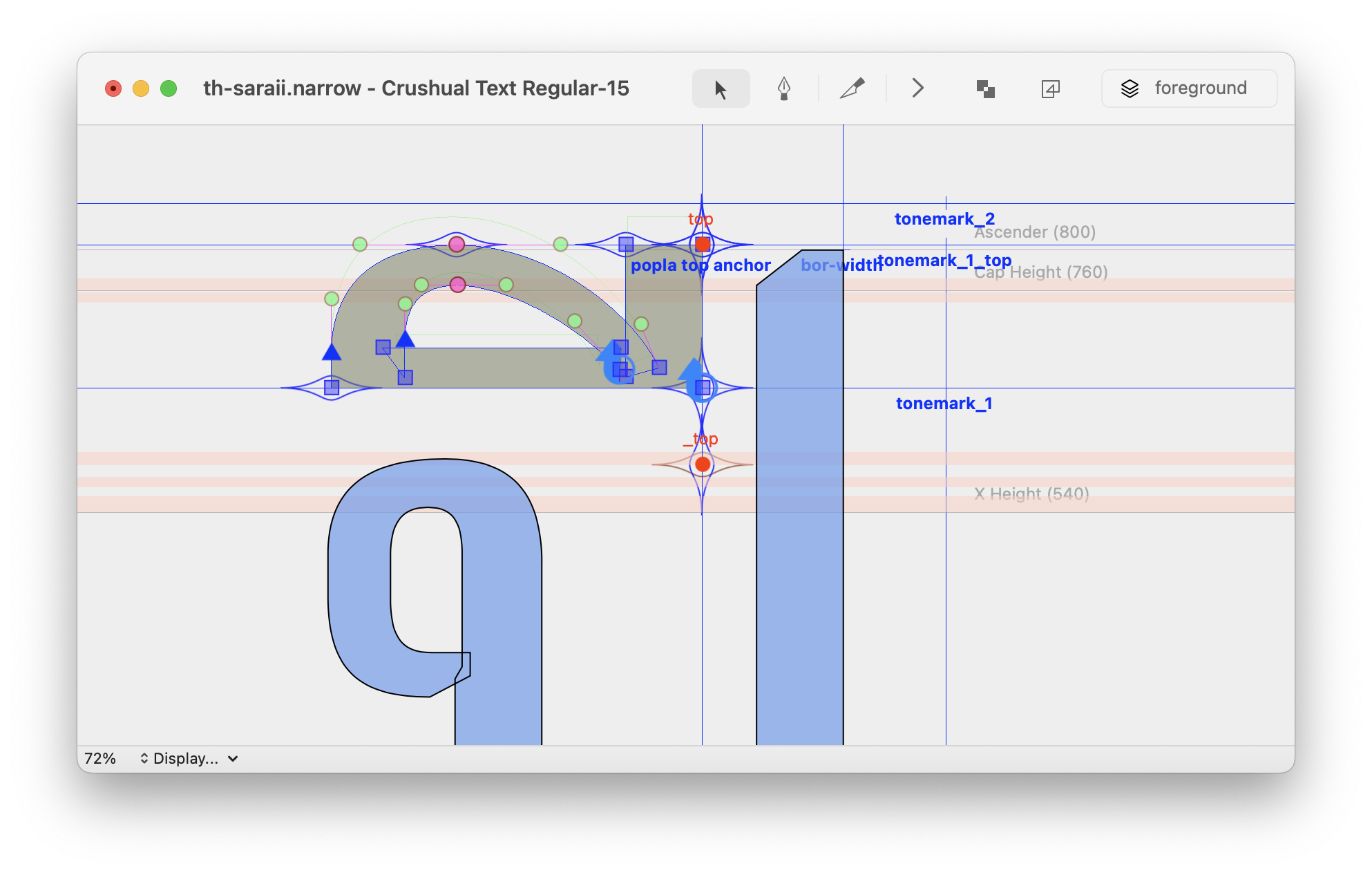Expand more tools with the chevron arrow
1372x875 pixels.
pos(917,88)
